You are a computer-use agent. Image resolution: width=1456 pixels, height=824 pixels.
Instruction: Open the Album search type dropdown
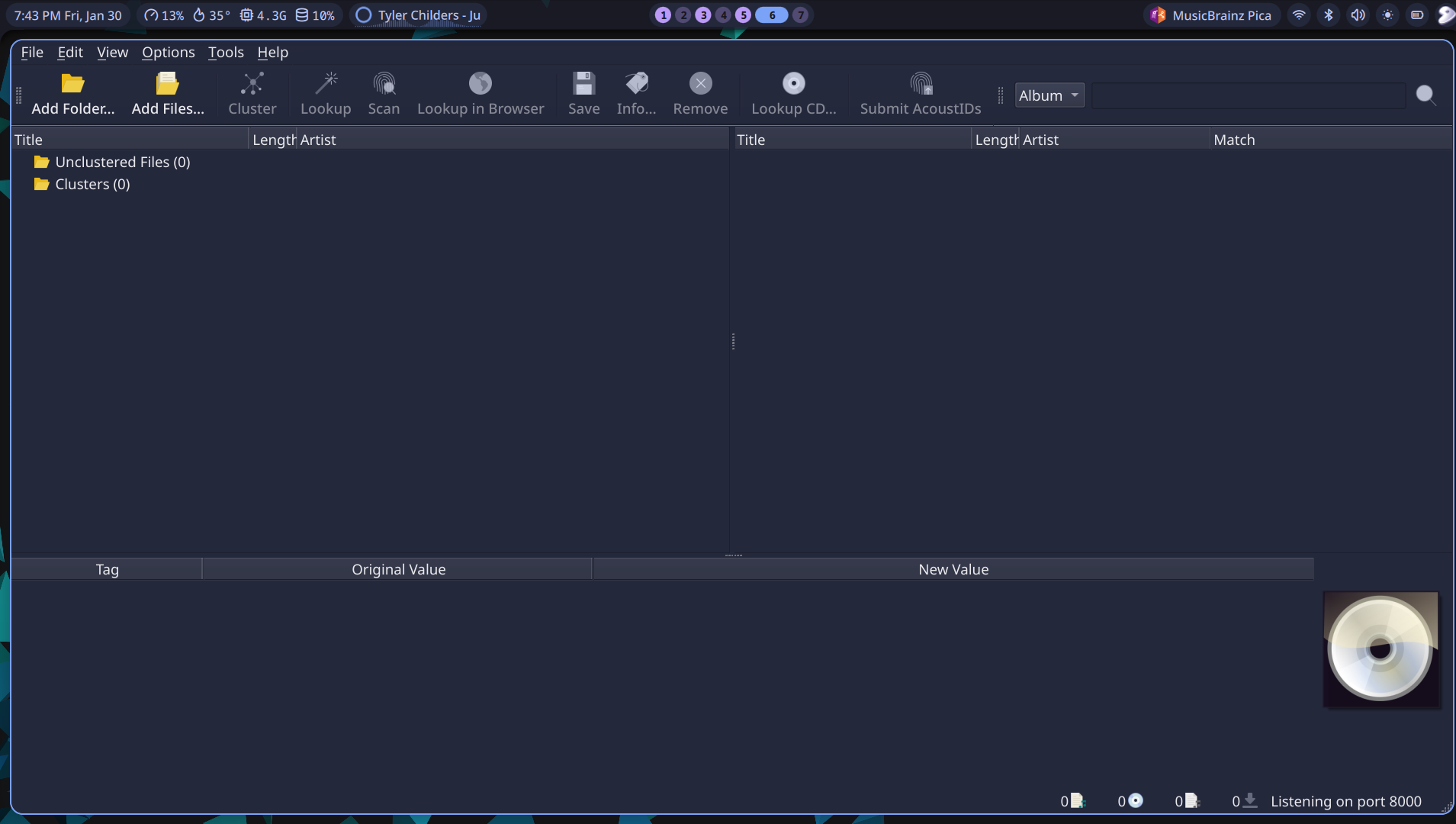click(1049, 95)
